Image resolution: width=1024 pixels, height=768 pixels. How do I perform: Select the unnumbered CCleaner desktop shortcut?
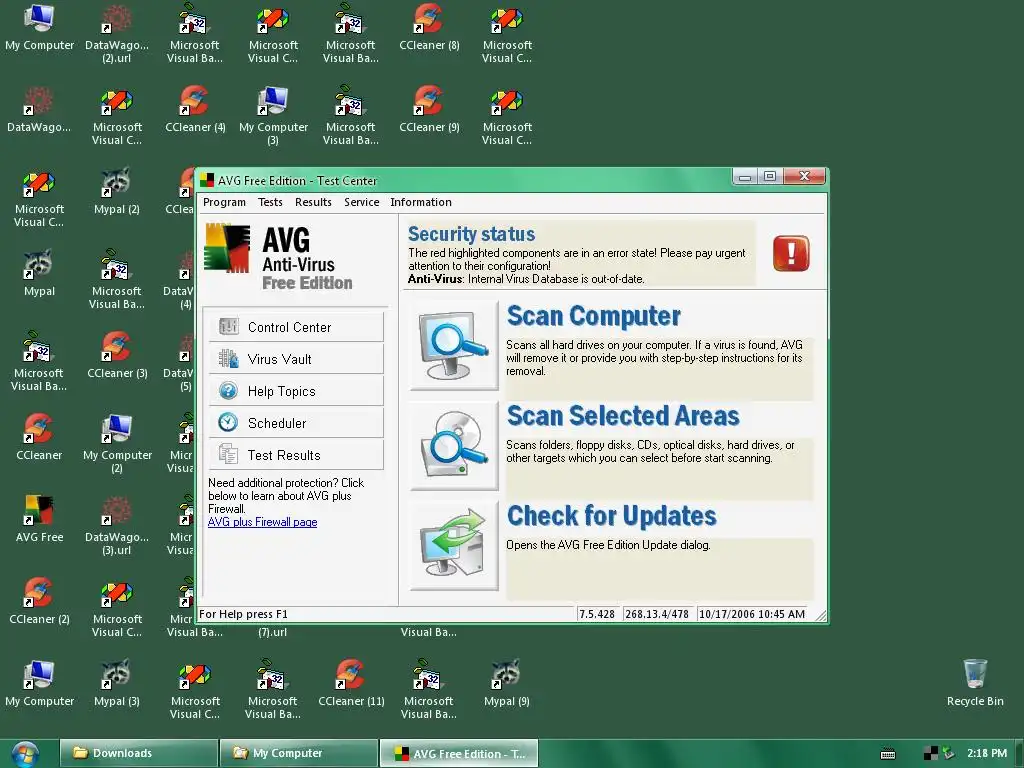[39, 439]
